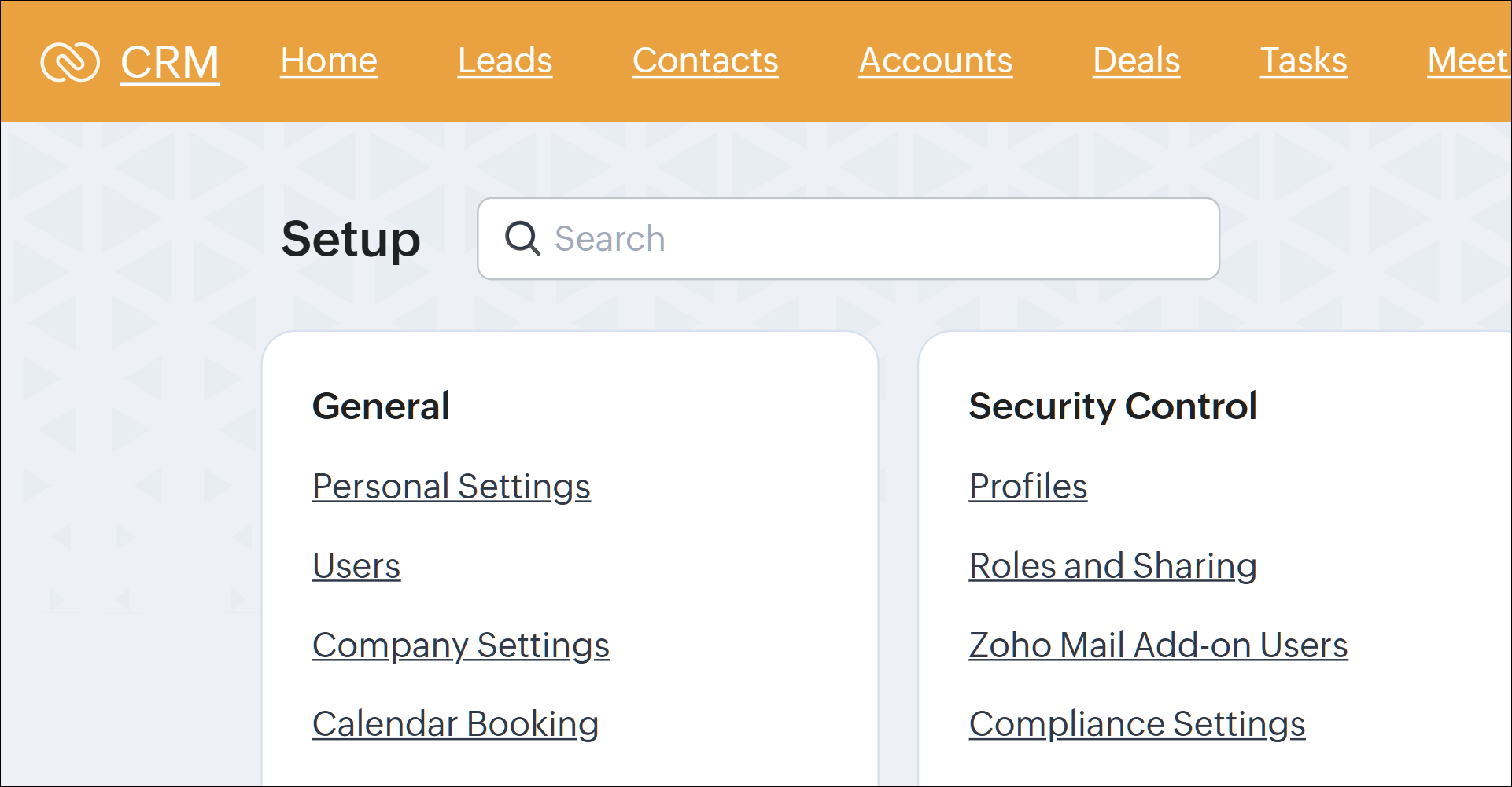Viewport: 1512px width, 787px height.
Task: Open Calendar Booking settings
Action: point(455,724)
